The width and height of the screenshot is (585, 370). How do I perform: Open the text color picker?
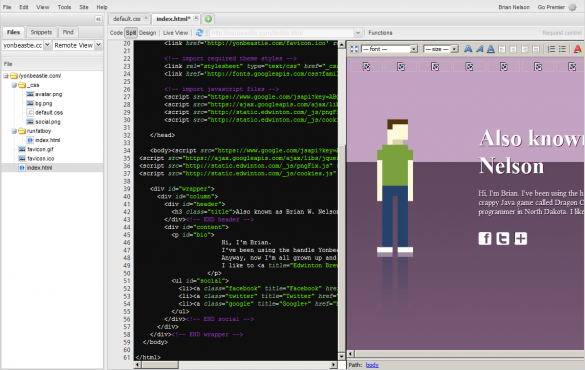coord(578,49)
